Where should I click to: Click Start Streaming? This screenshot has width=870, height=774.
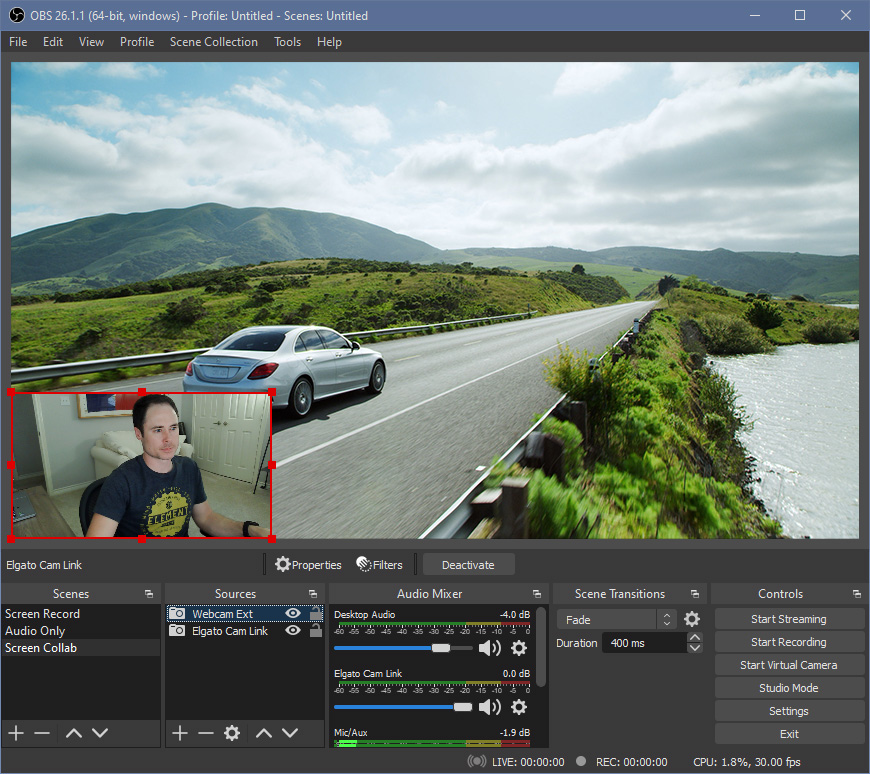point(789,618)
